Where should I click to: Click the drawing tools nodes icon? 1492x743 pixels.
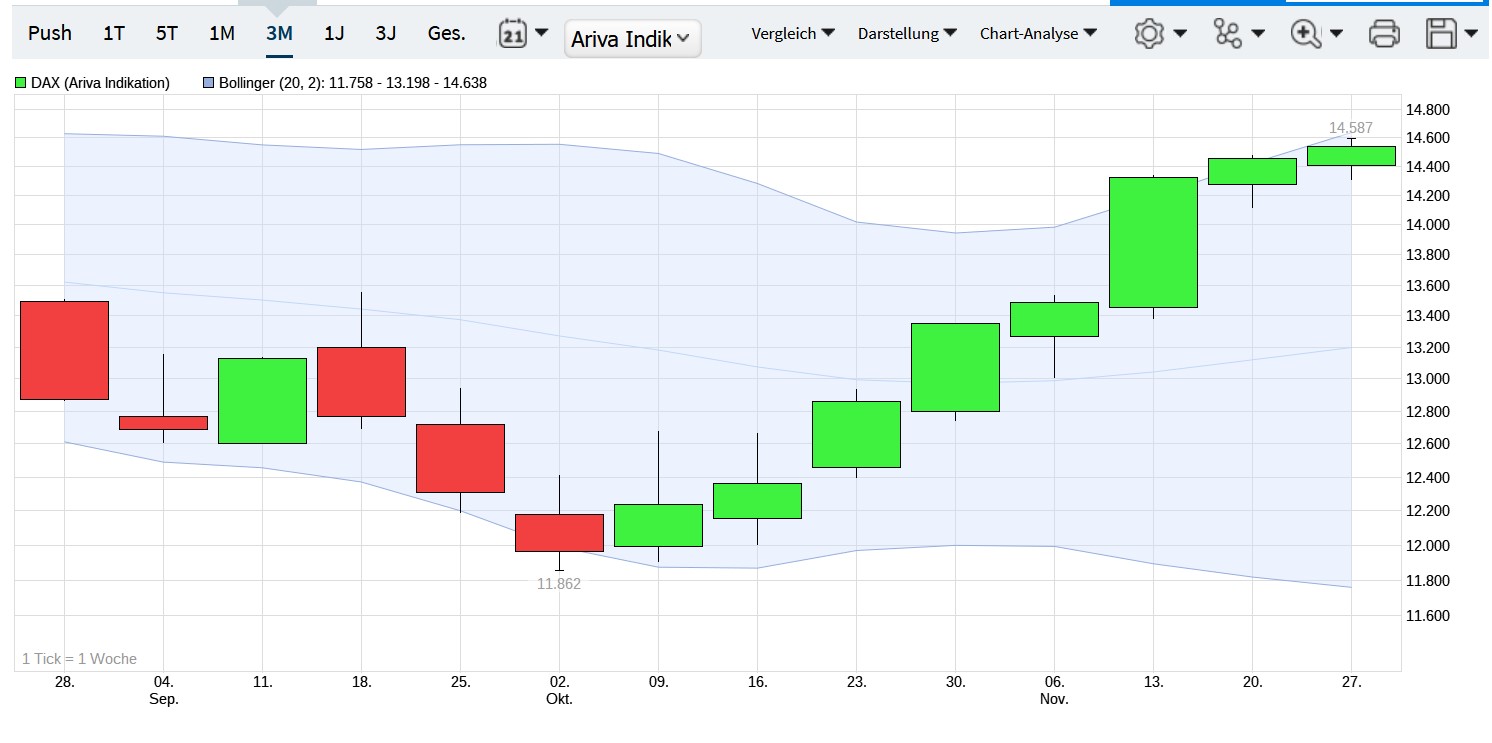pos(1227,34)
